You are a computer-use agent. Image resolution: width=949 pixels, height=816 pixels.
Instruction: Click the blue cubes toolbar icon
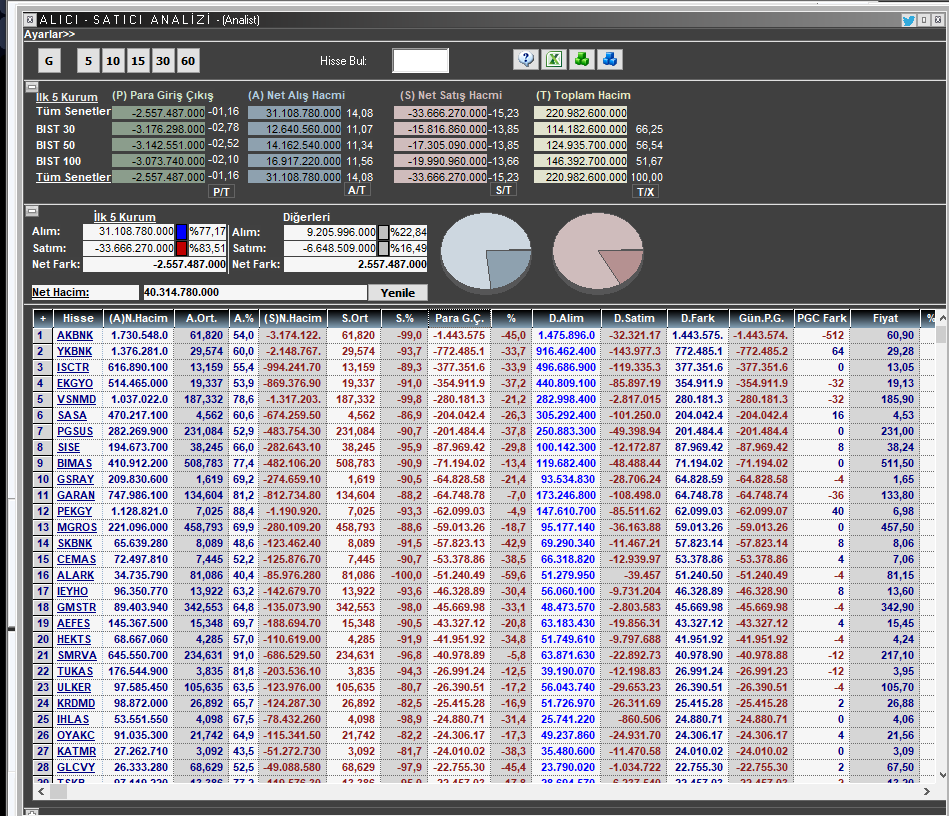(x=609, y=59)
